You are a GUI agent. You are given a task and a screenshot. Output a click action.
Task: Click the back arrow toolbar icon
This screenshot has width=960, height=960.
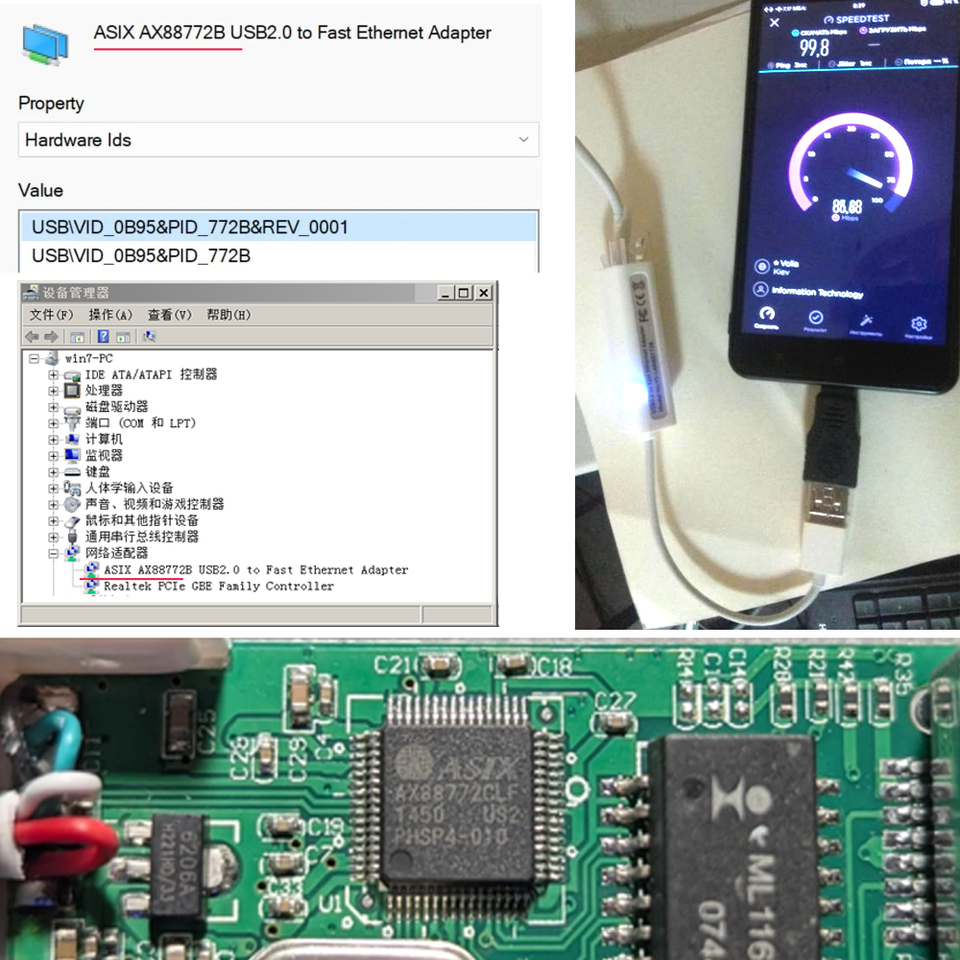(x=32, y=336)
